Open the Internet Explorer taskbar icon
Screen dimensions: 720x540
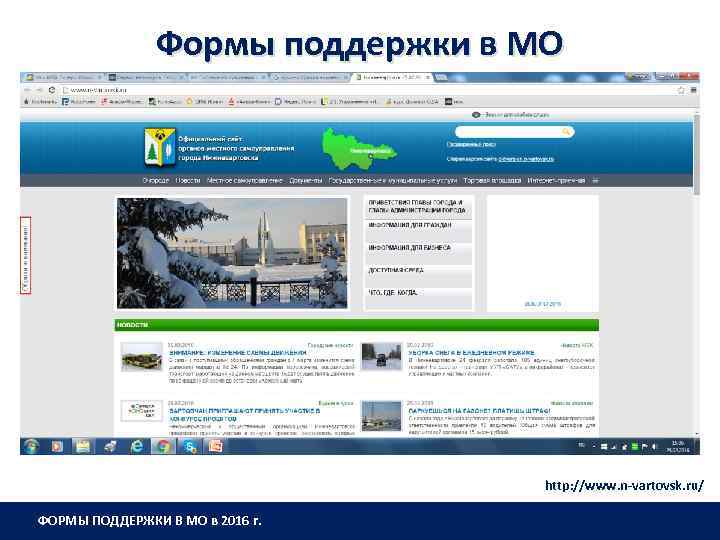pyautogui.click(x=137, y=446)
